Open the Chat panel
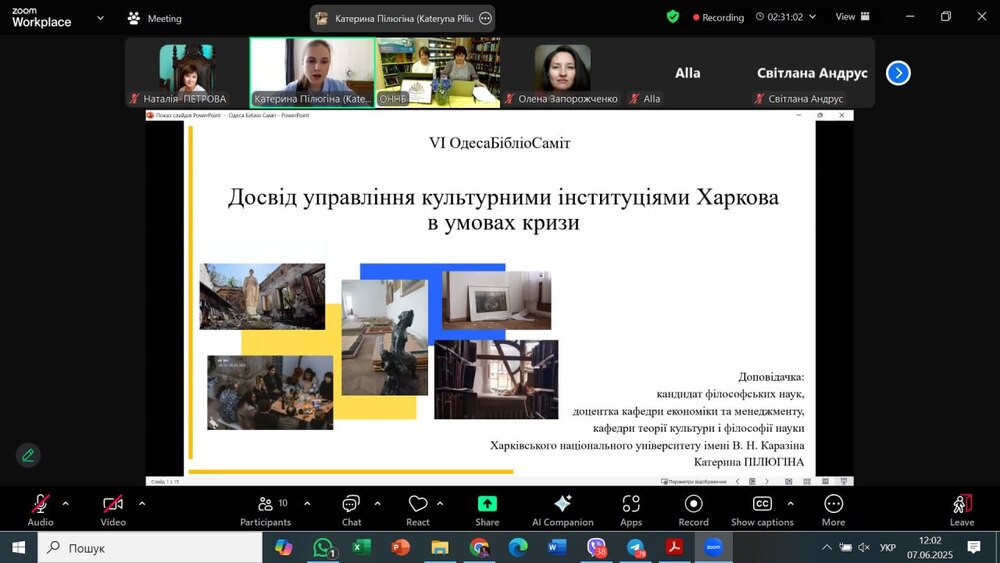 (351, 509)
